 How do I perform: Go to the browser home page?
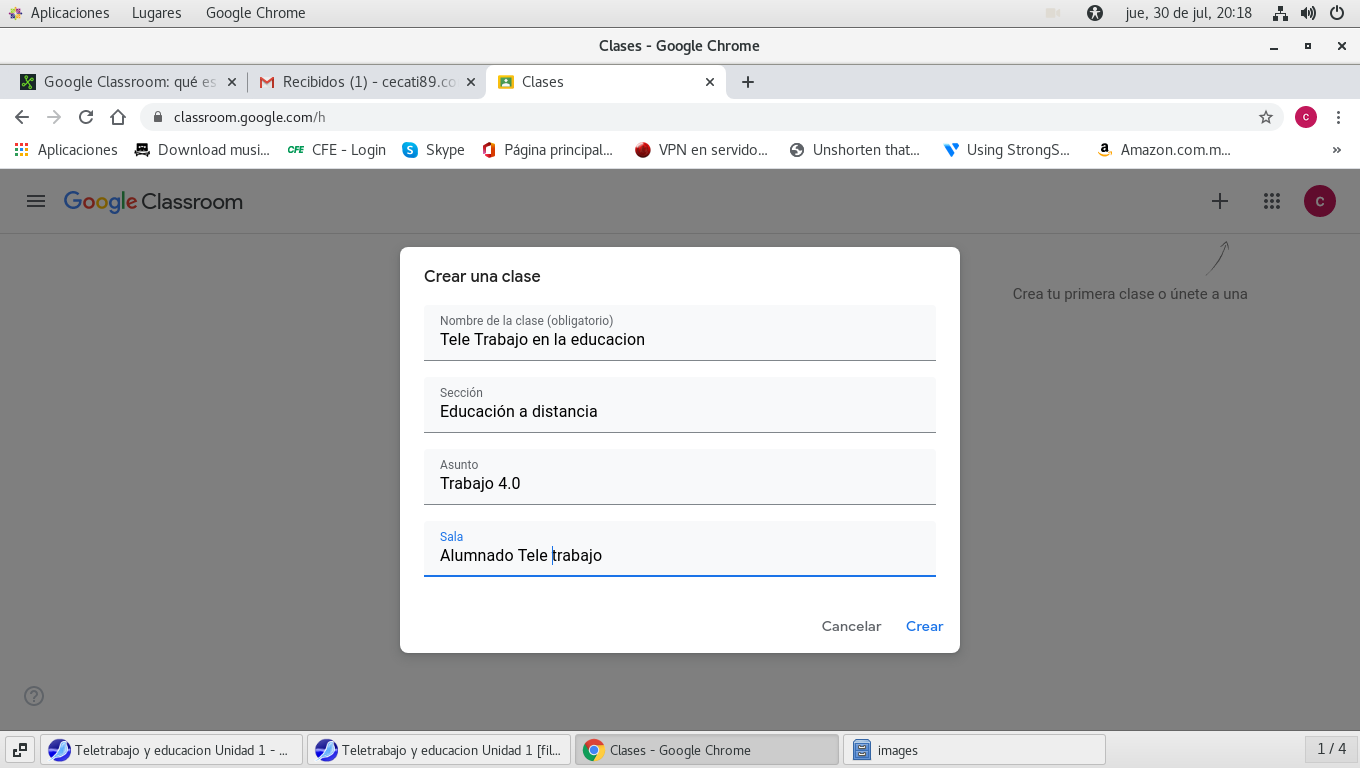pos(118,117)
